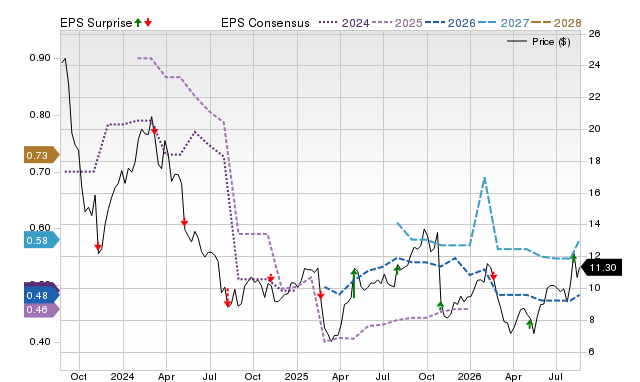Click the 0.70 label on EPS axis
Screen dimensions: 640x382
click(40, 172)
